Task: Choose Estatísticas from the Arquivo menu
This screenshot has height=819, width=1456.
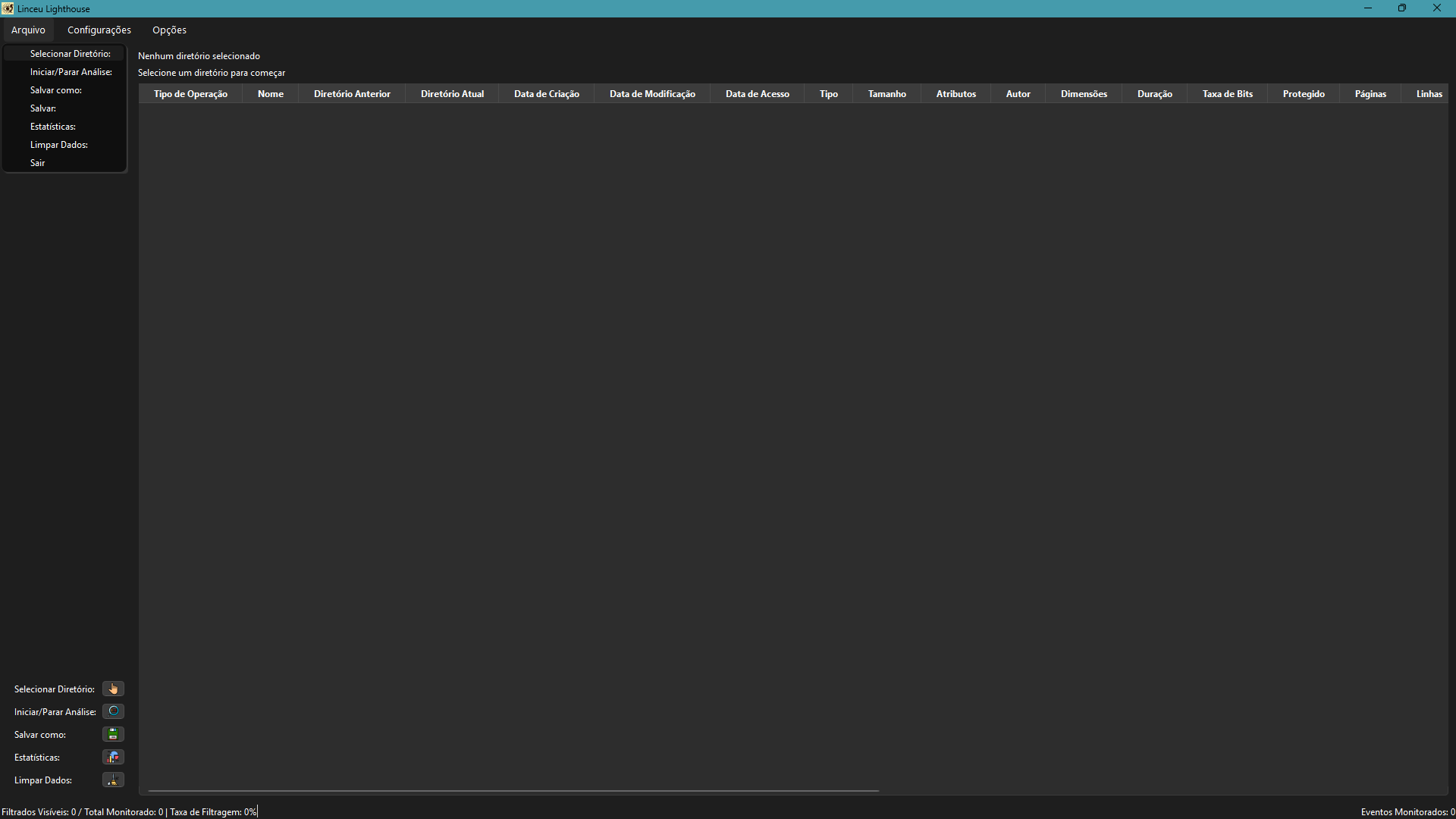Action: point(53,127)
